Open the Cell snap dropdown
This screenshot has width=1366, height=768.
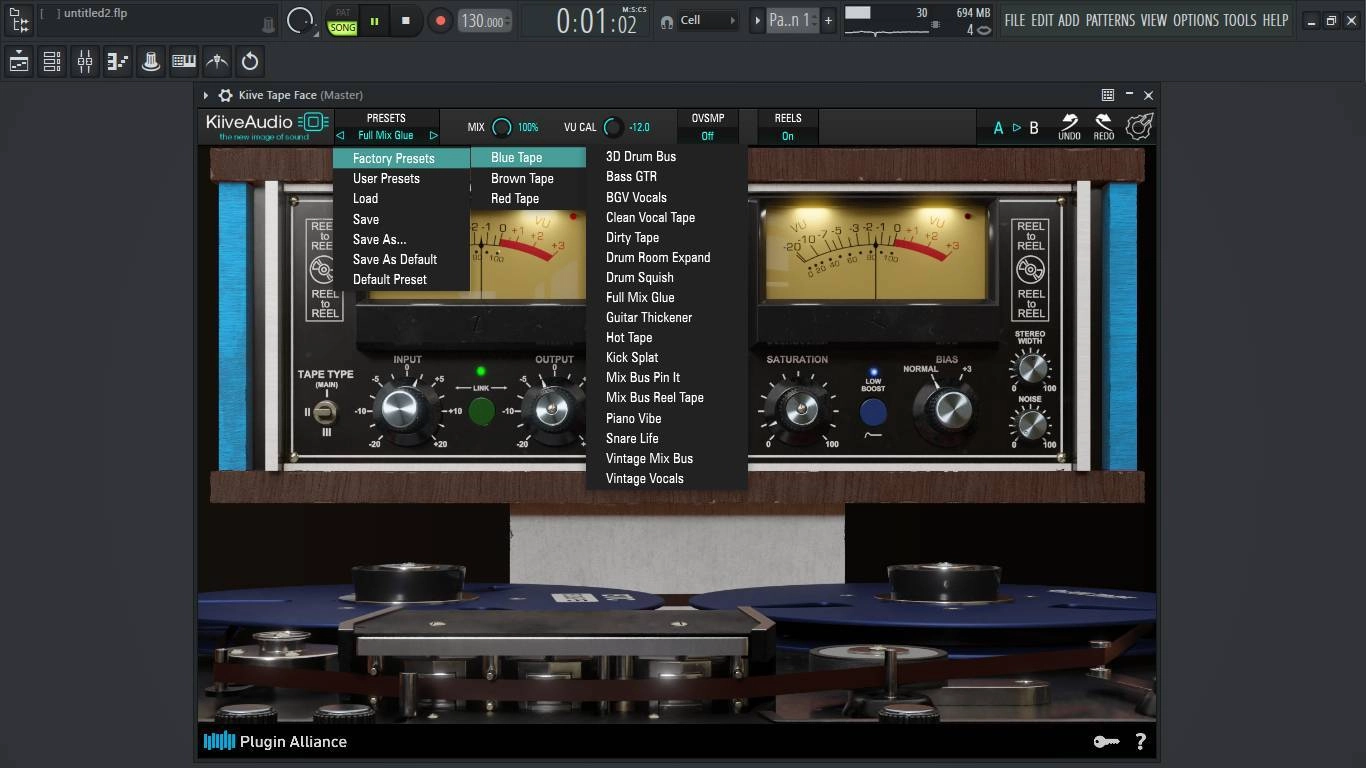(708, 20)
